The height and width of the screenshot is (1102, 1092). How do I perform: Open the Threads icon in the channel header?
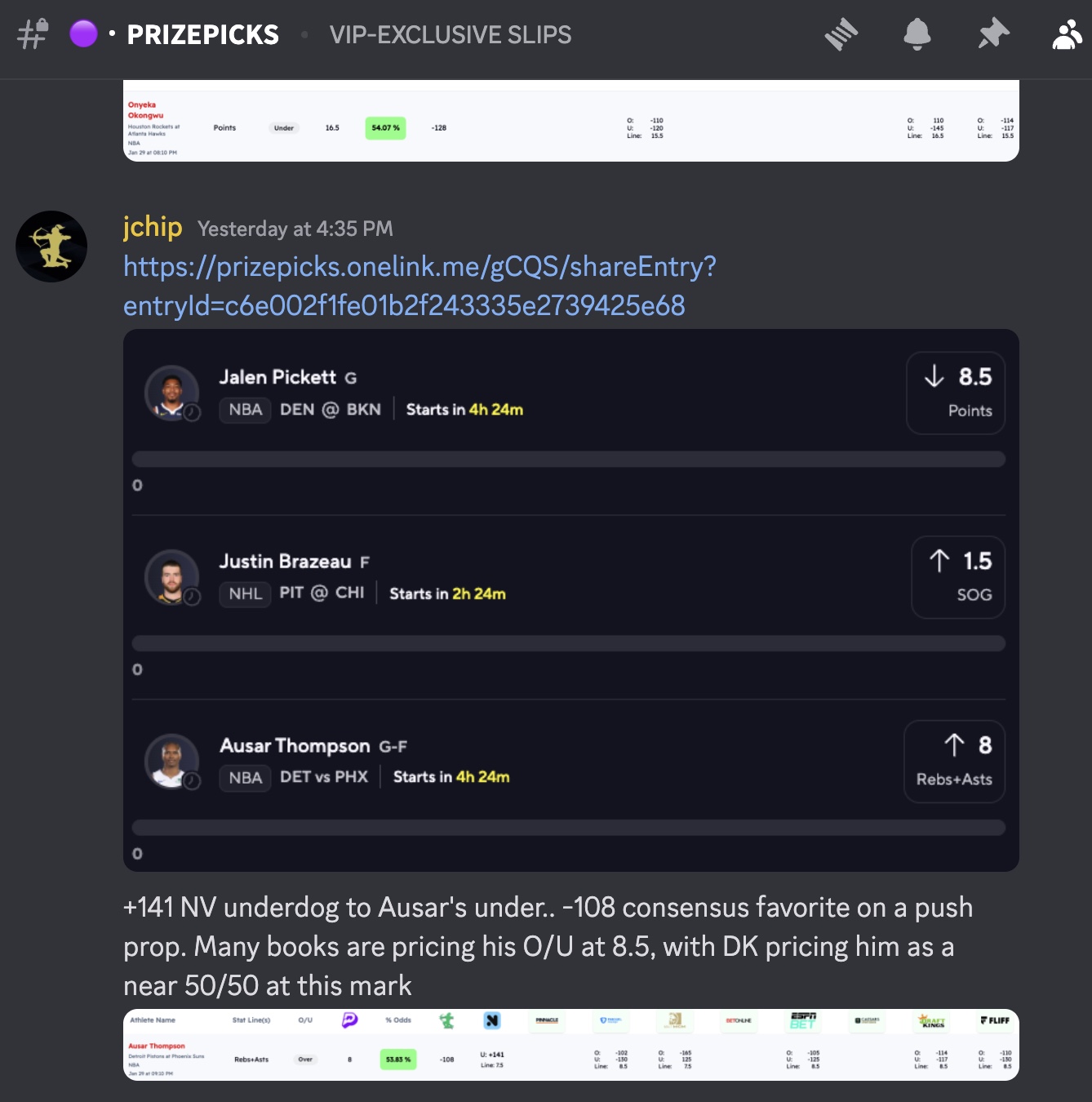(x=841, y=35)
